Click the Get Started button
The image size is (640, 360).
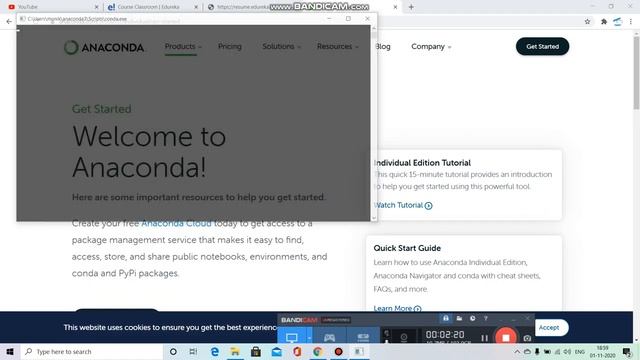(x=542, y=47)
